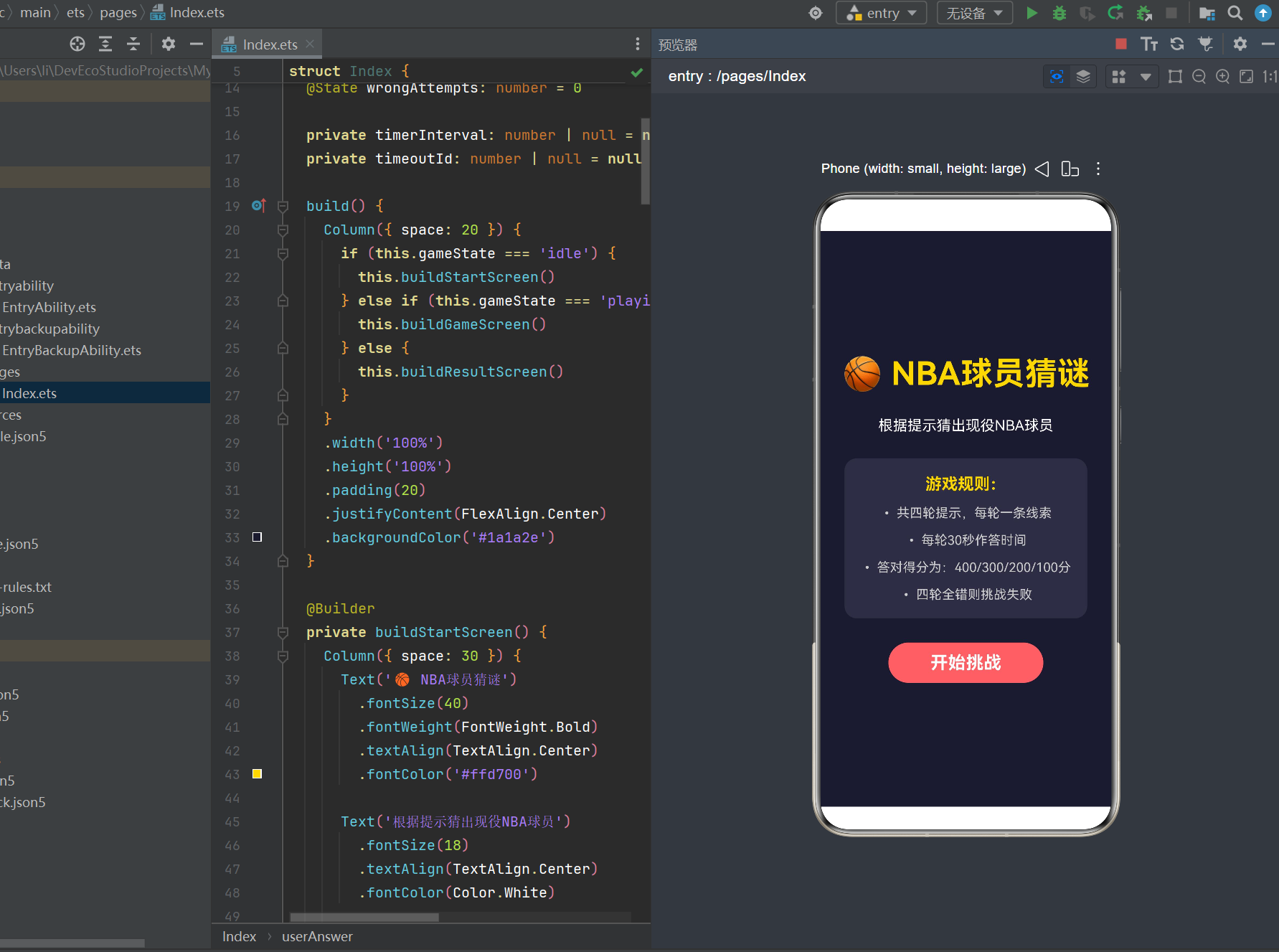Hide the previewer panel

coord(1268,44)
